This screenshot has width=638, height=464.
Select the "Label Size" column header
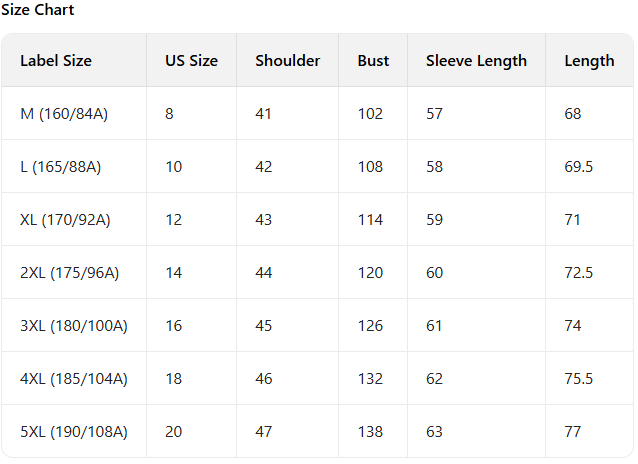click(56, 60)
